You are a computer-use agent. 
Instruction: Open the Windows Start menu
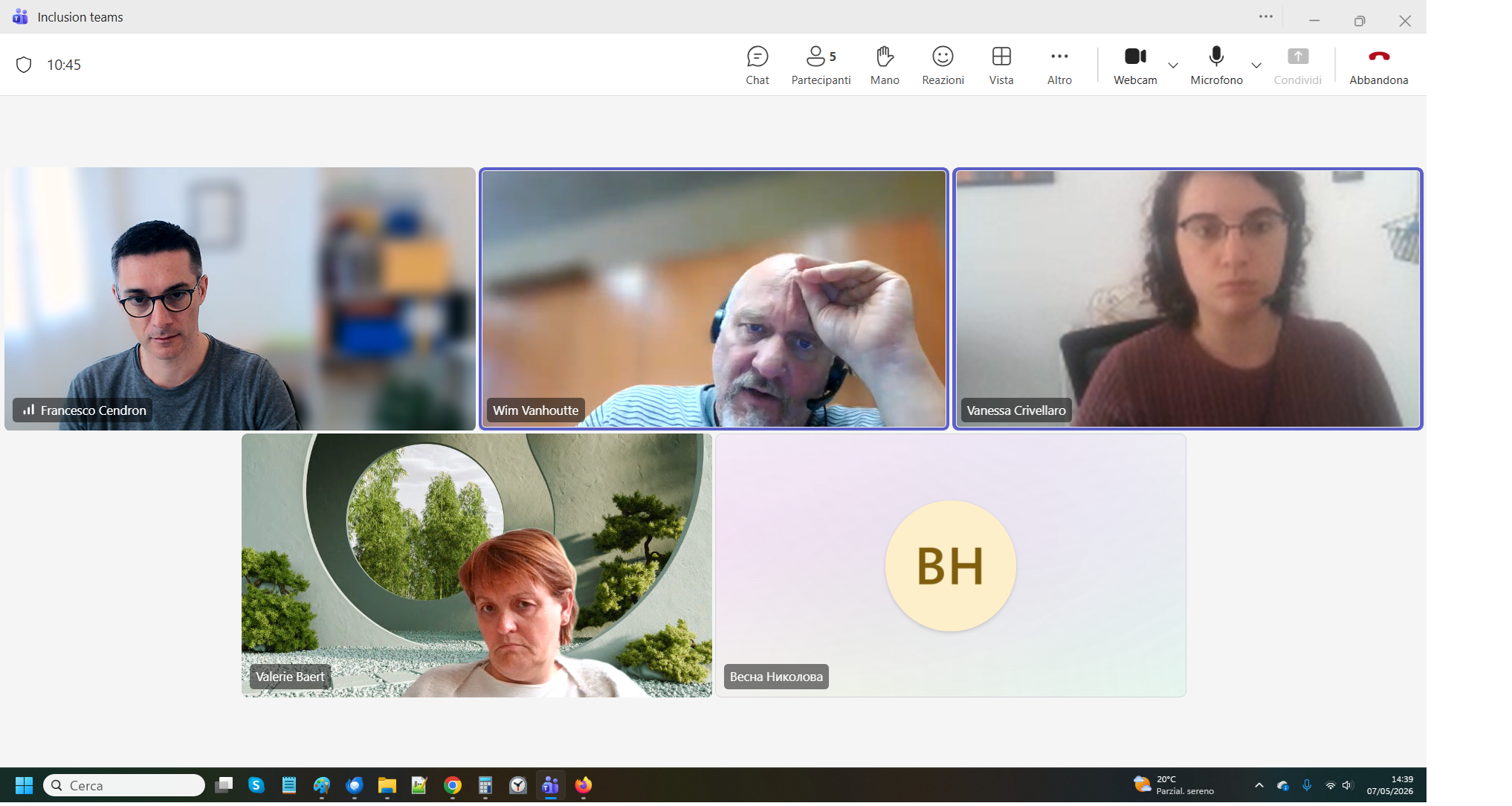24,785
